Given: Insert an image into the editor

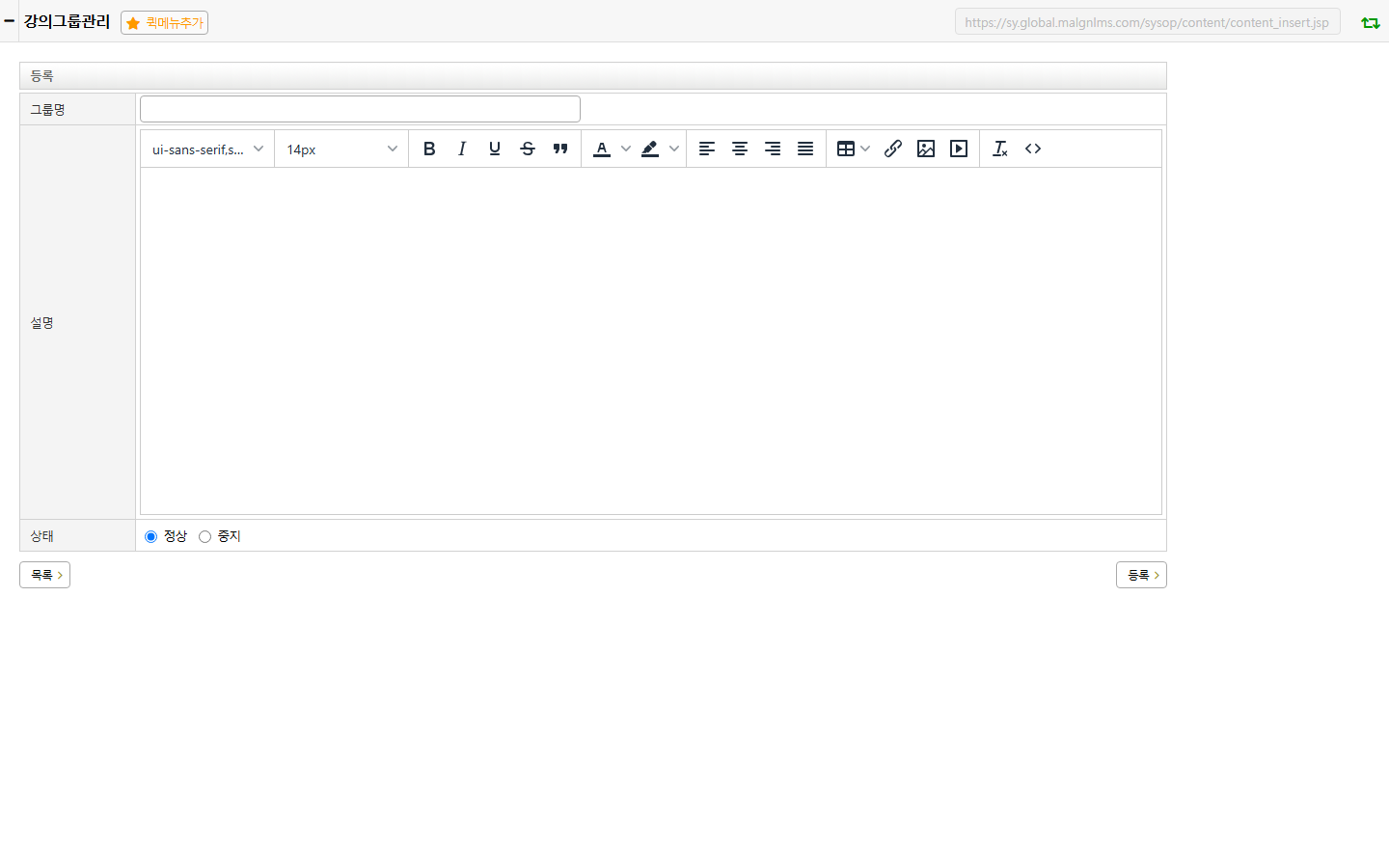Looking at the screenshot, I should 926,149.
